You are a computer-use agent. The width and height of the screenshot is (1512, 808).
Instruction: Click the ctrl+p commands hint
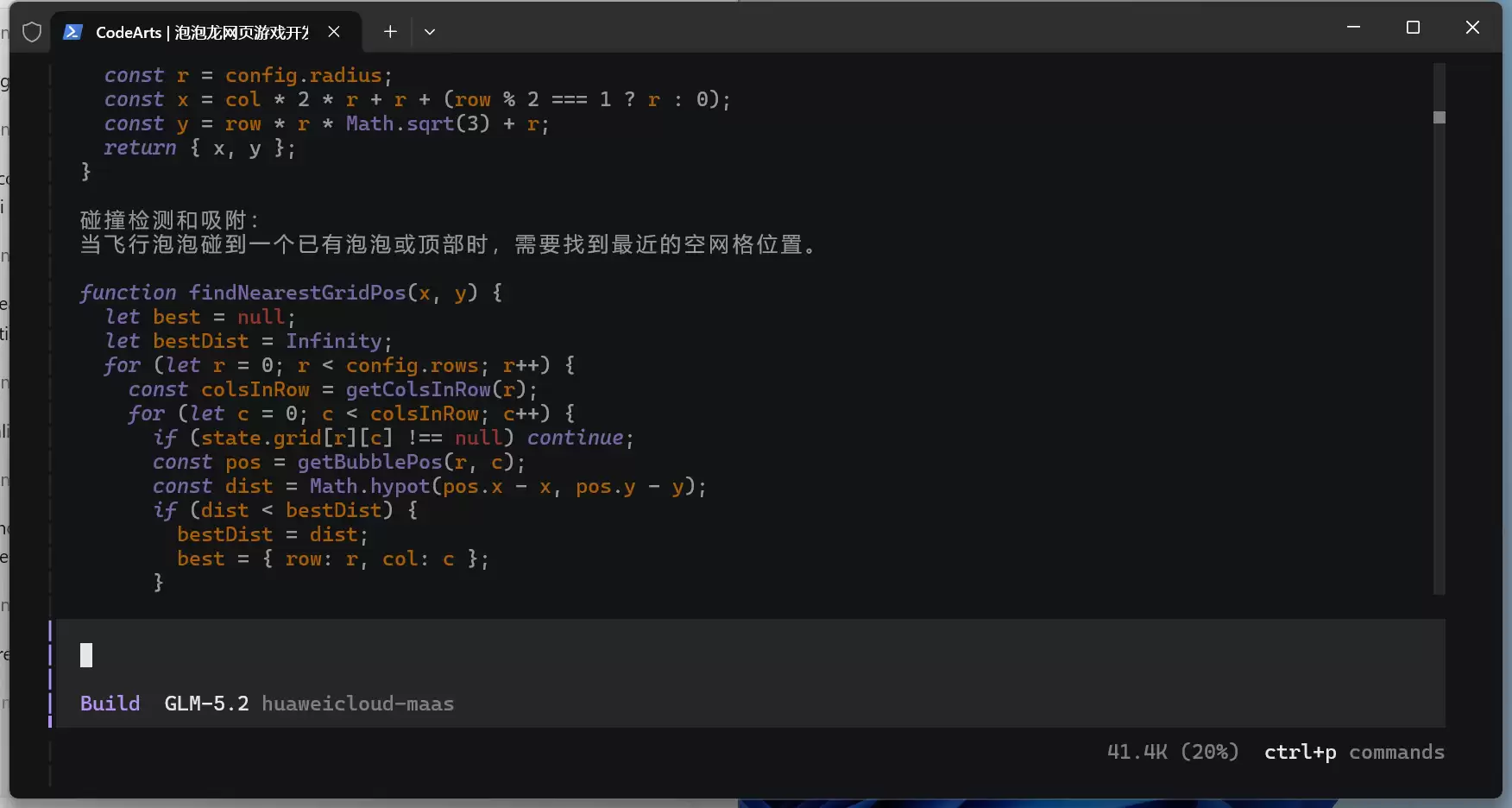point(1354,752)
